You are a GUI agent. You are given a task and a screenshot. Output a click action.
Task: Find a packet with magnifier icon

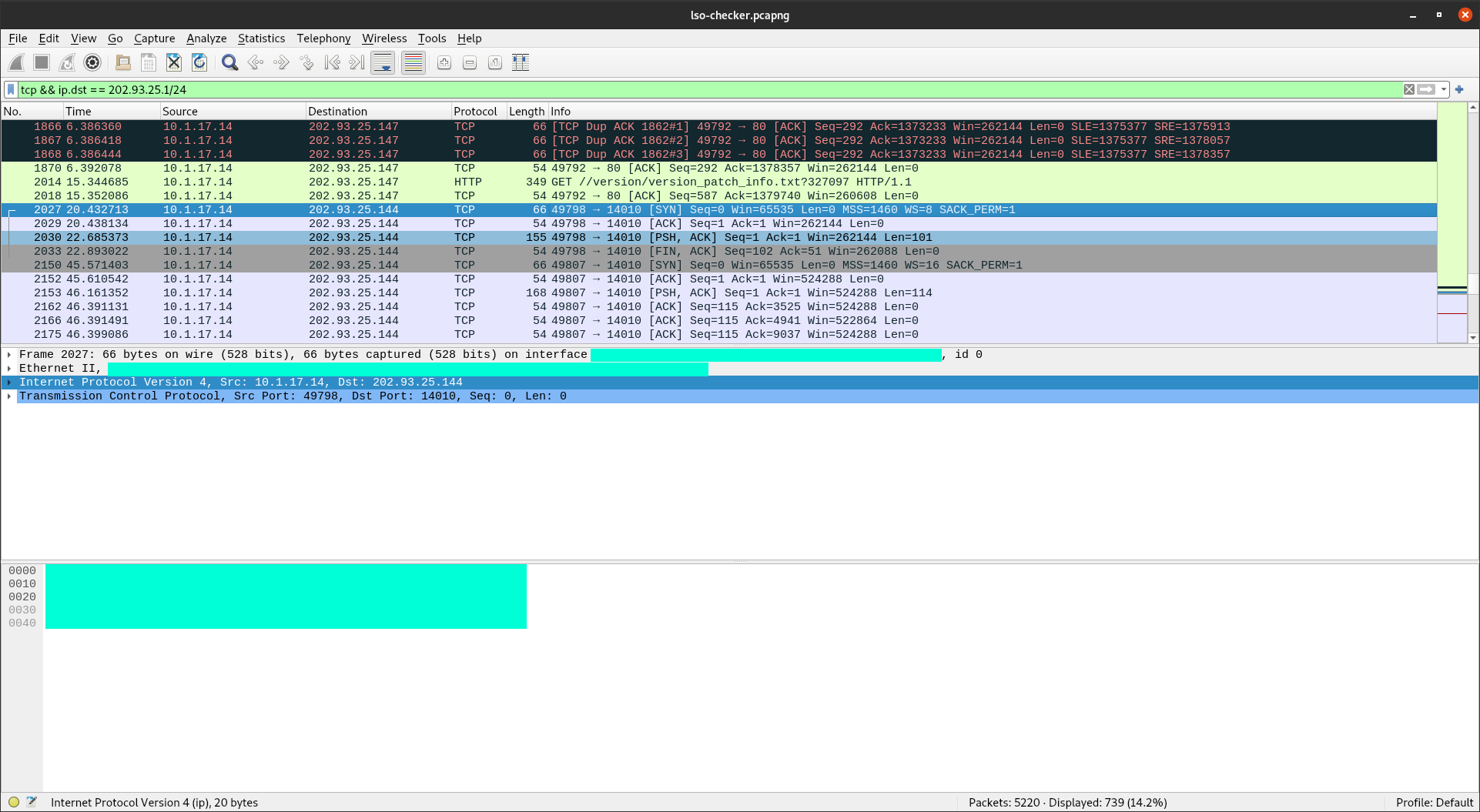tap(229, 63)
